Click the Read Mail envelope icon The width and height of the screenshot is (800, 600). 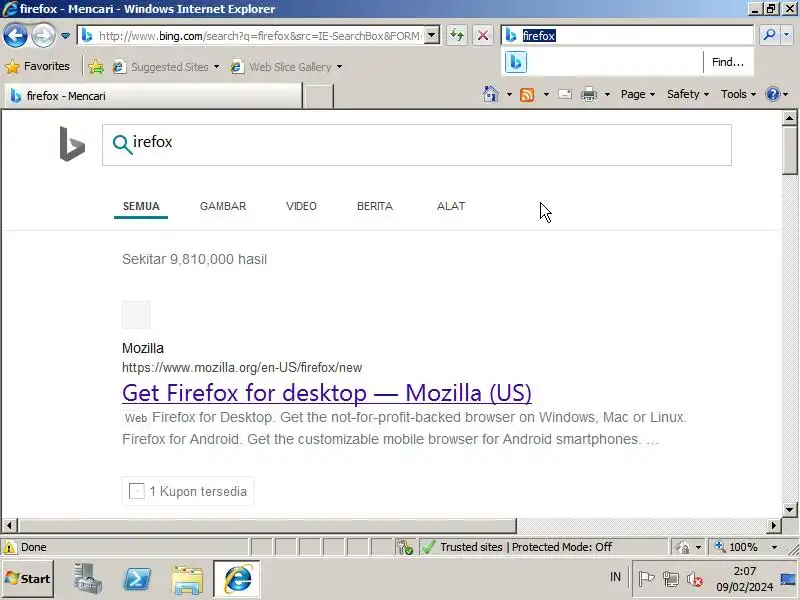click(x=565, y=94)
